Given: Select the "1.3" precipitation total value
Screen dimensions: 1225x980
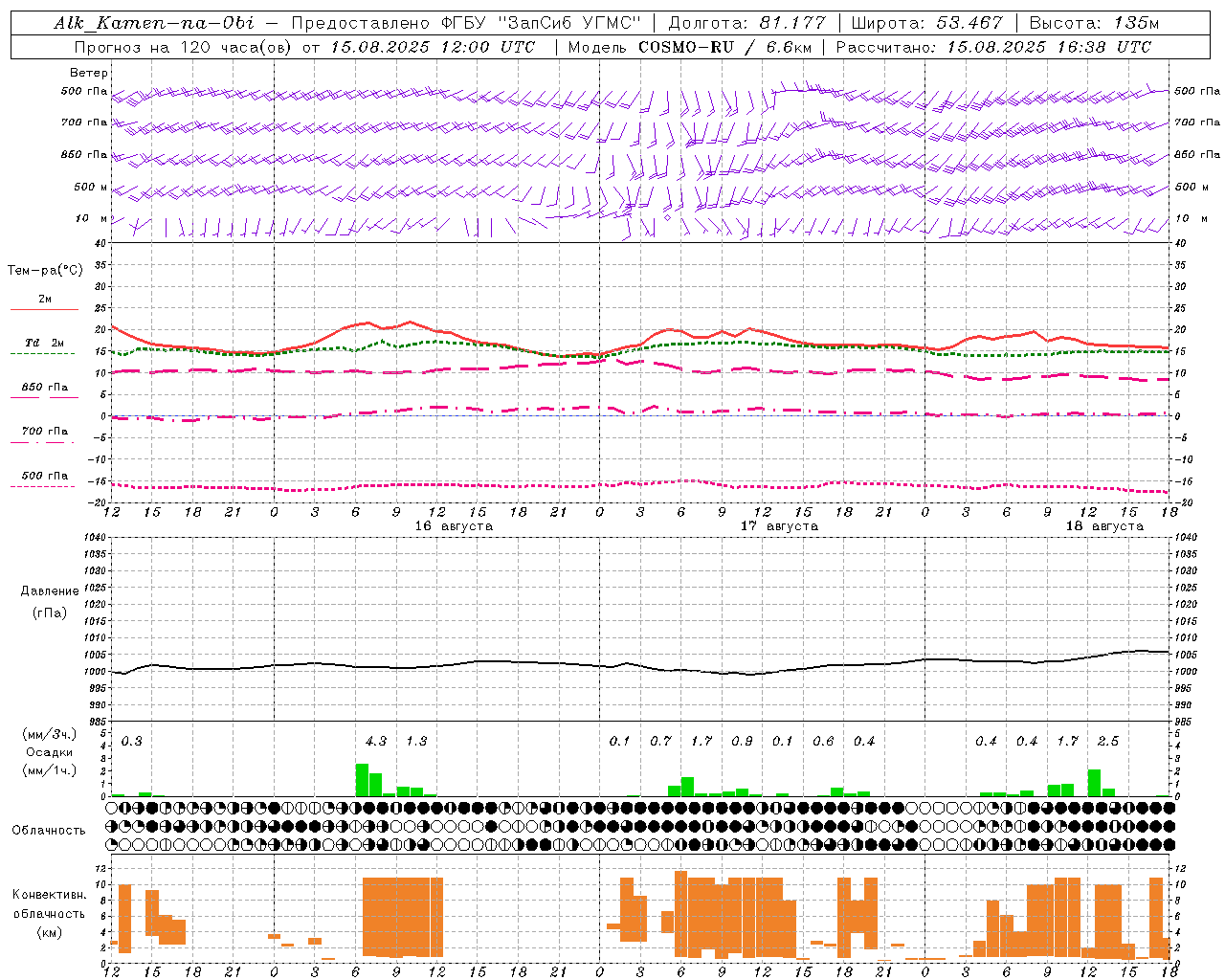Looking at the screenshot, I should 416,741.
